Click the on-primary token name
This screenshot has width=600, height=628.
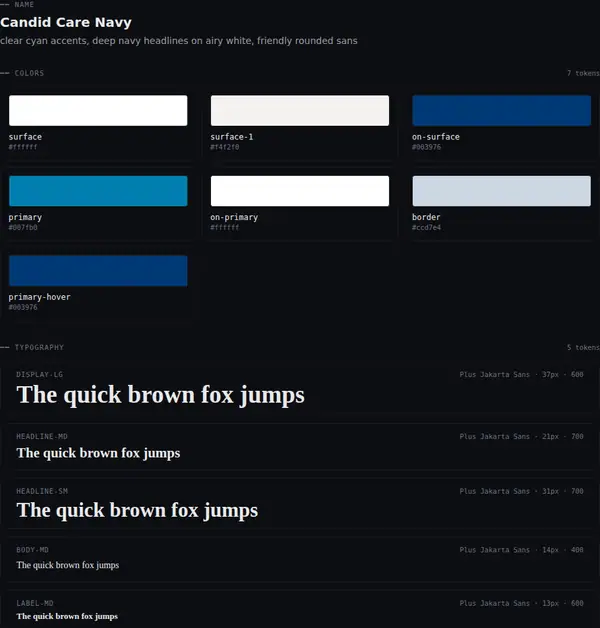click(x=234, y=217)
